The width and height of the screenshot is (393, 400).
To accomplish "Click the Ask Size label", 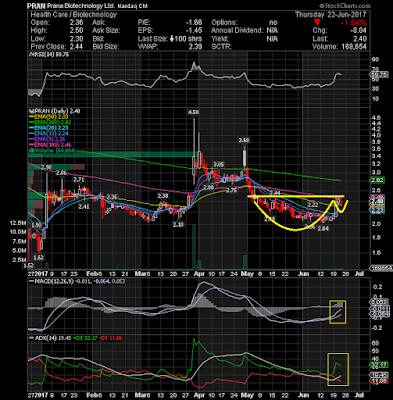I will tap(106, 31).
